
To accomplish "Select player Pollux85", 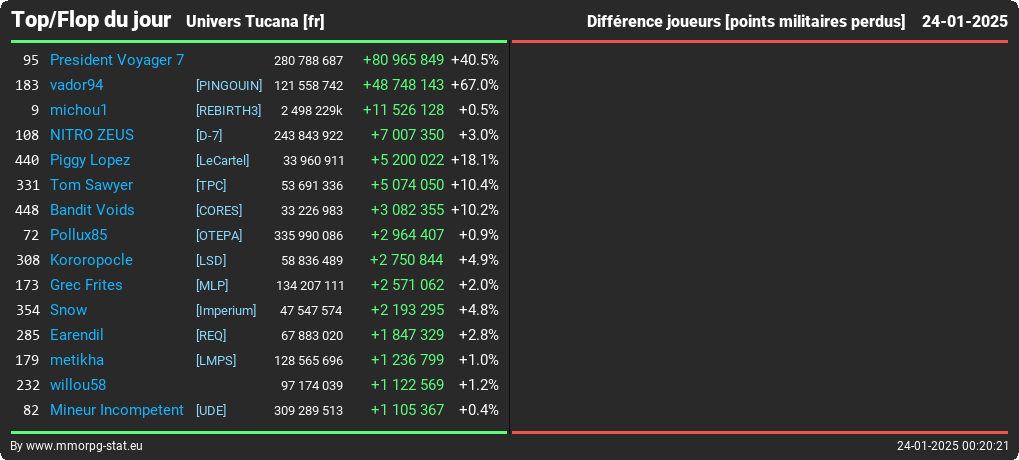I will [79, 235].
